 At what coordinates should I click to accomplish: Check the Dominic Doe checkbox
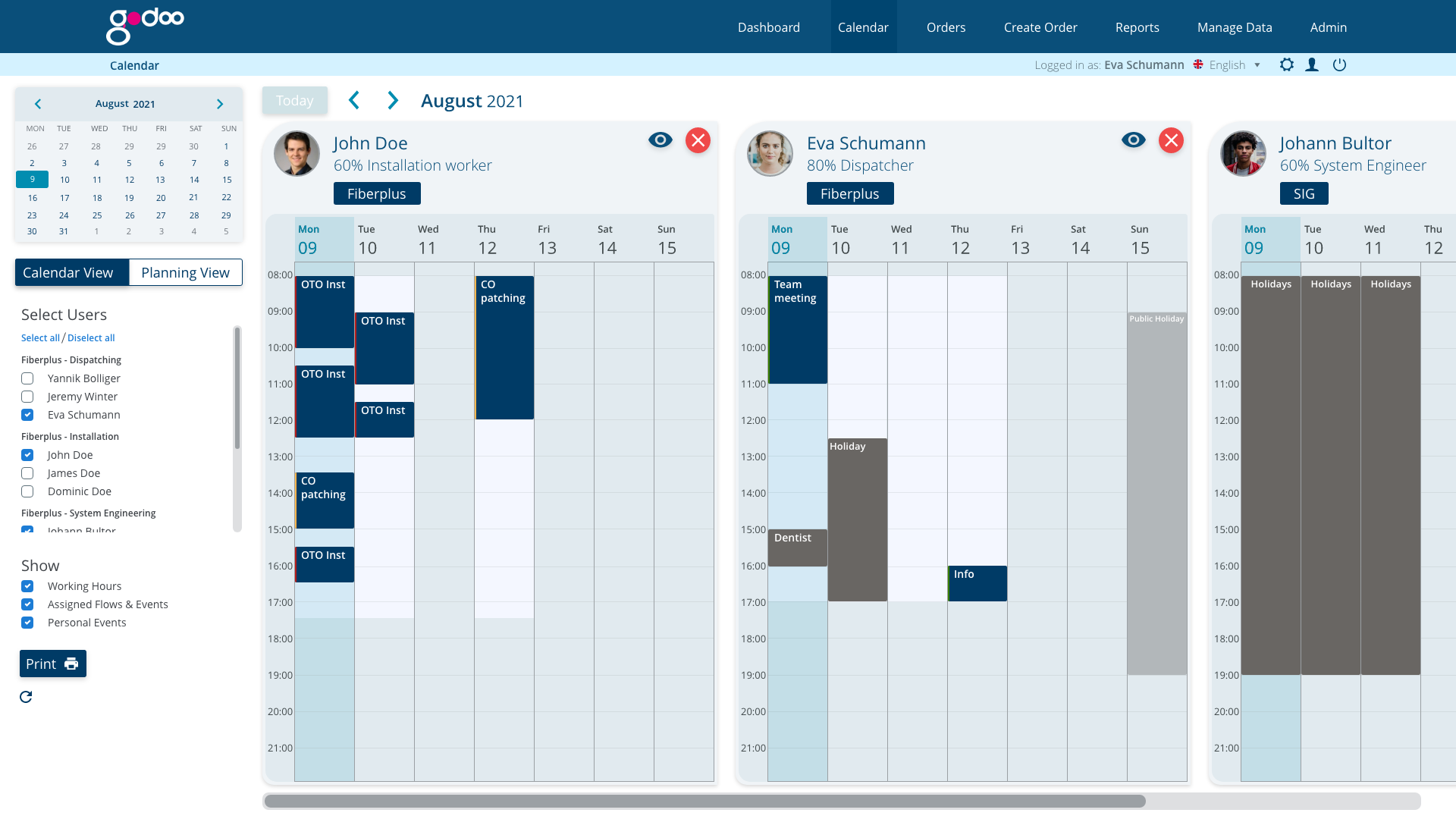click(27, 491)
